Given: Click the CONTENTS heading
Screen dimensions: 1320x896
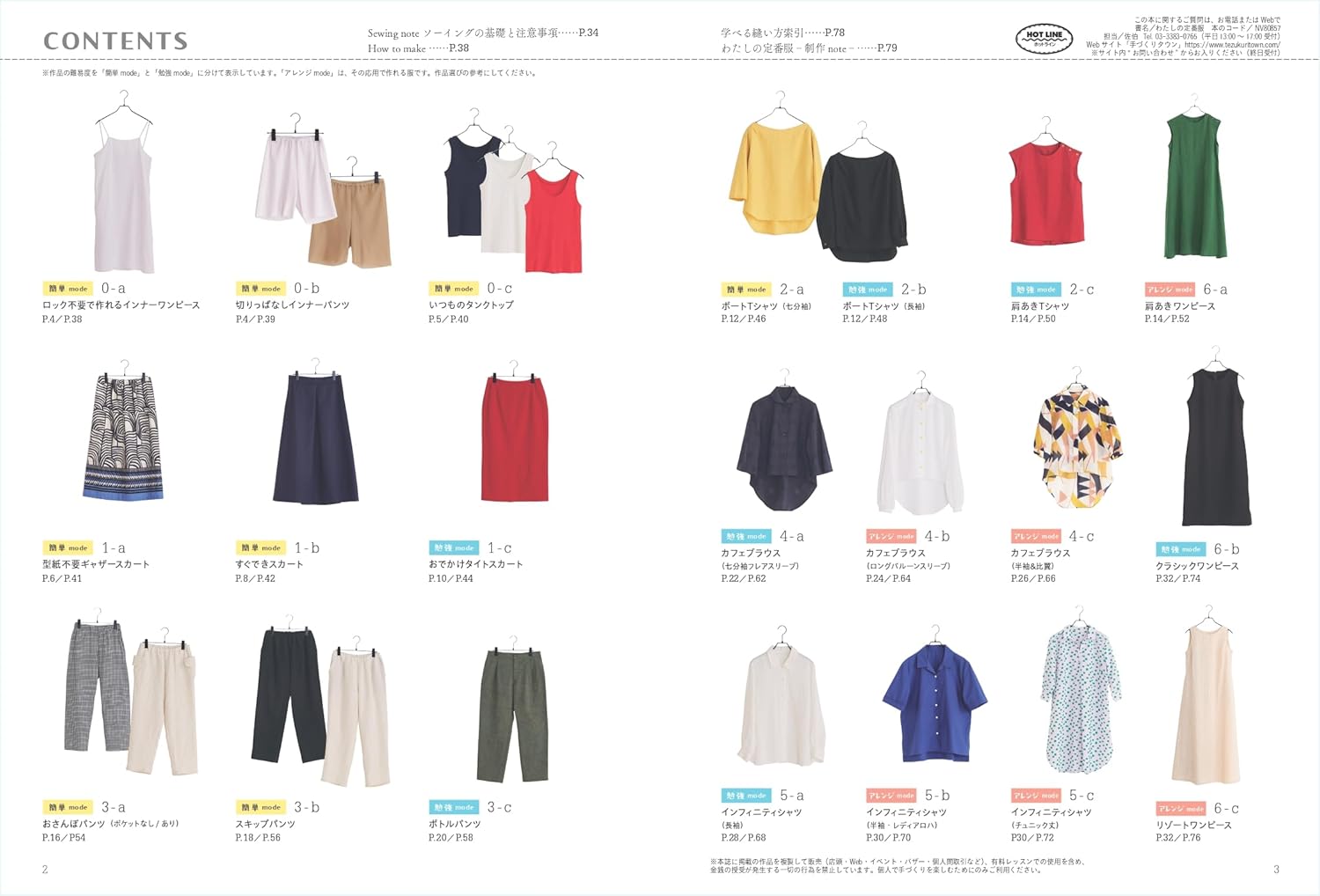Looking at the screenshot, I should (x=115, y=40).
